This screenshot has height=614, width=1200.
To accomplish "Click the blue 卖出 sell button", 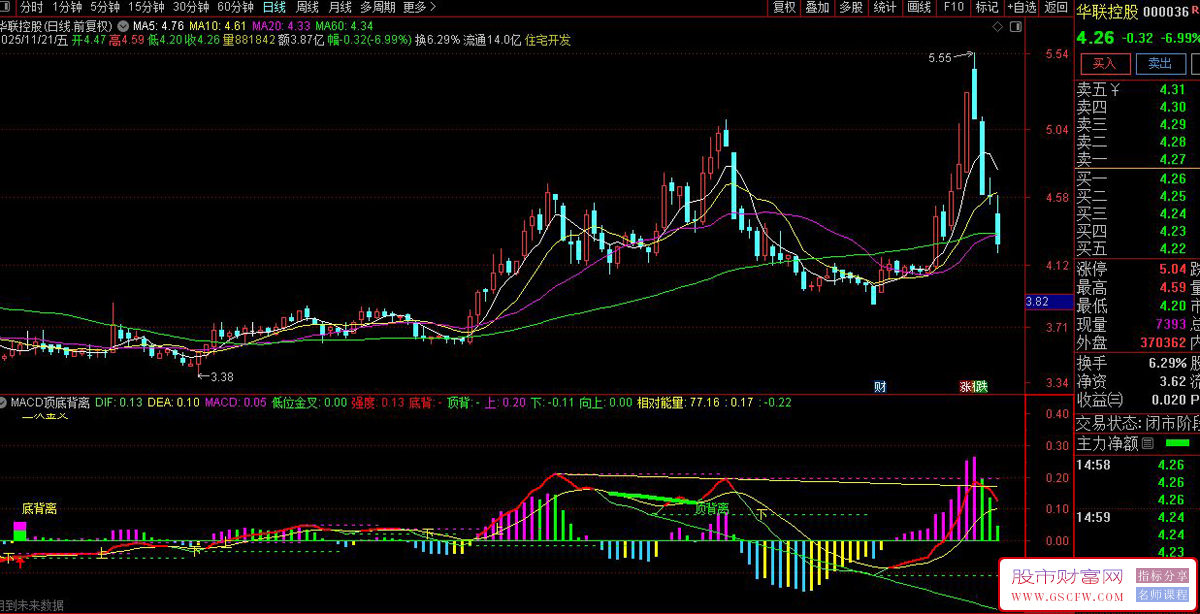I will pos(1159,64).
